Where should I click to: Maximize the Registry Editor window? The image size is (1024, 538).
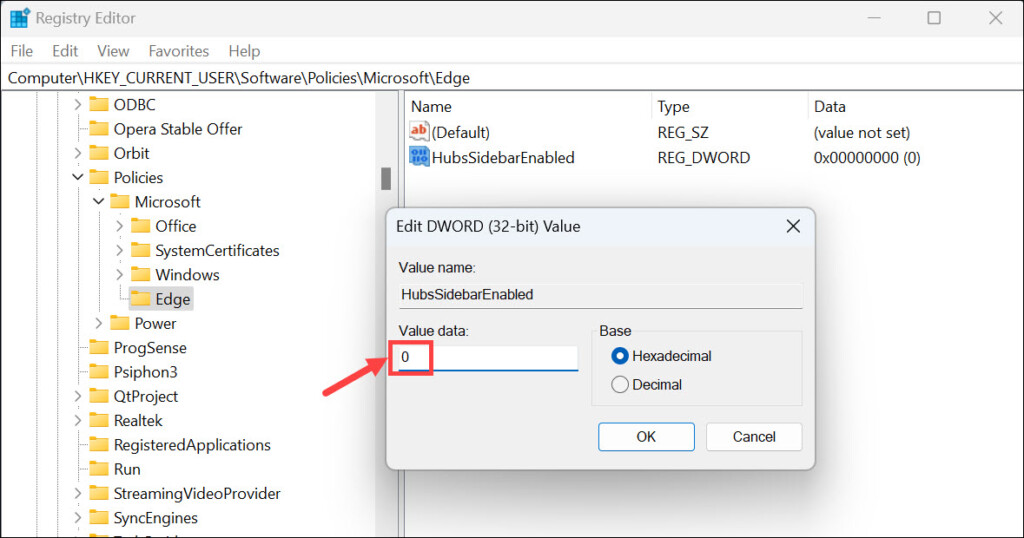coord(934,18)
